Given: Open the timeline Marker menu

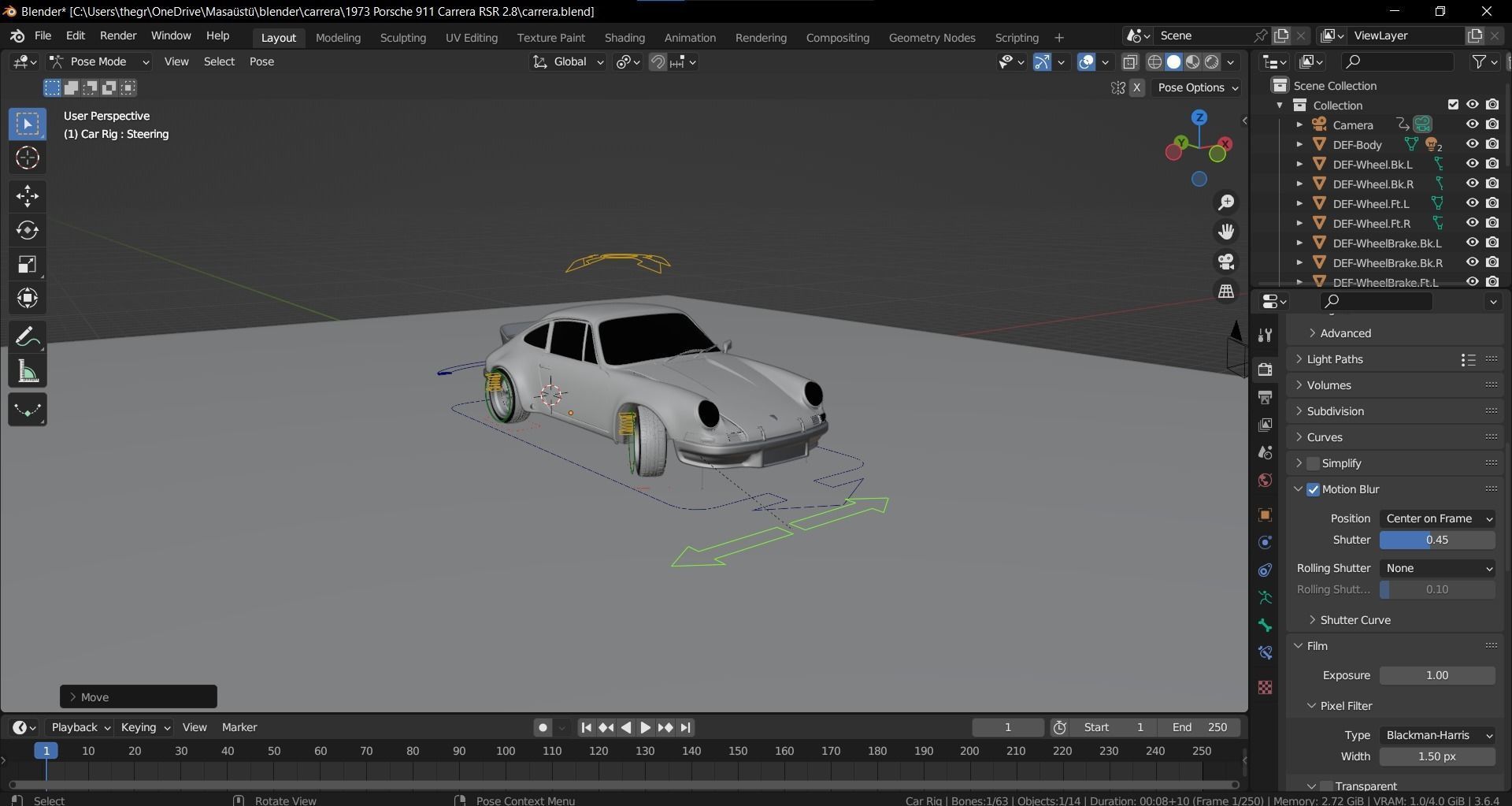Looking at the screenshot, I should click(x=239, y=727).
